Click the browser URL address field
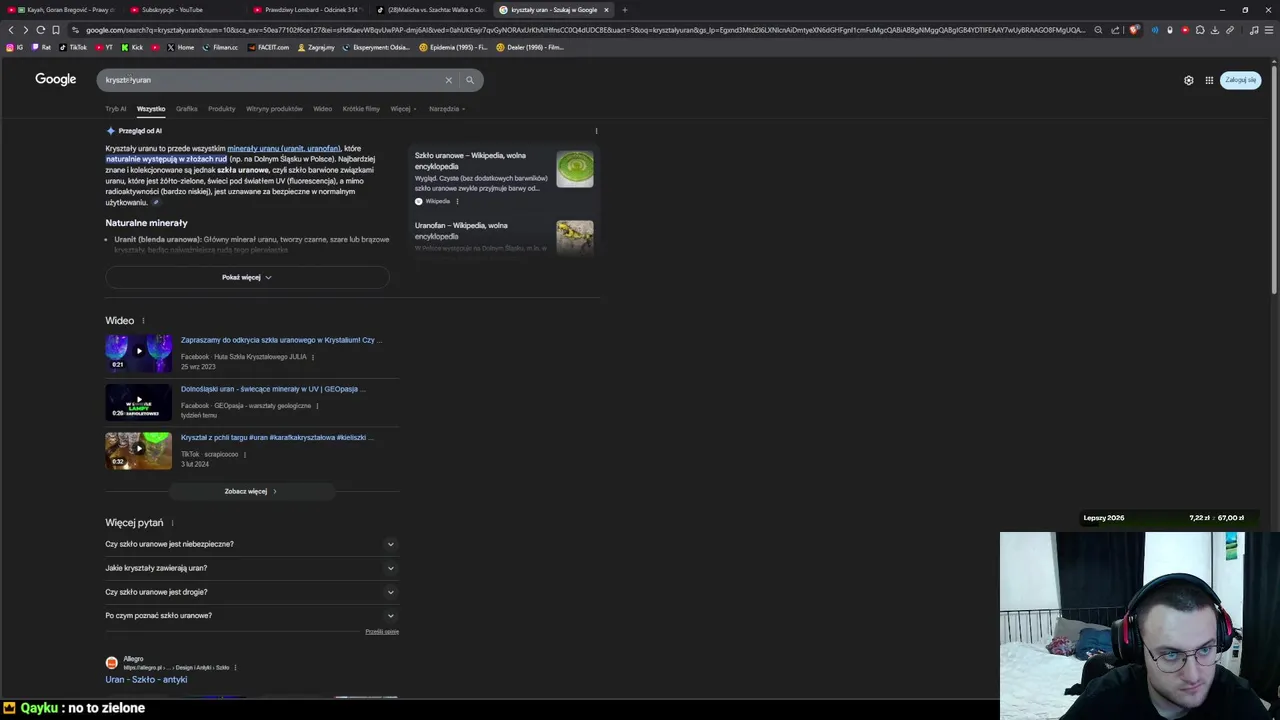1280x720 pixels. click(585, 30)
